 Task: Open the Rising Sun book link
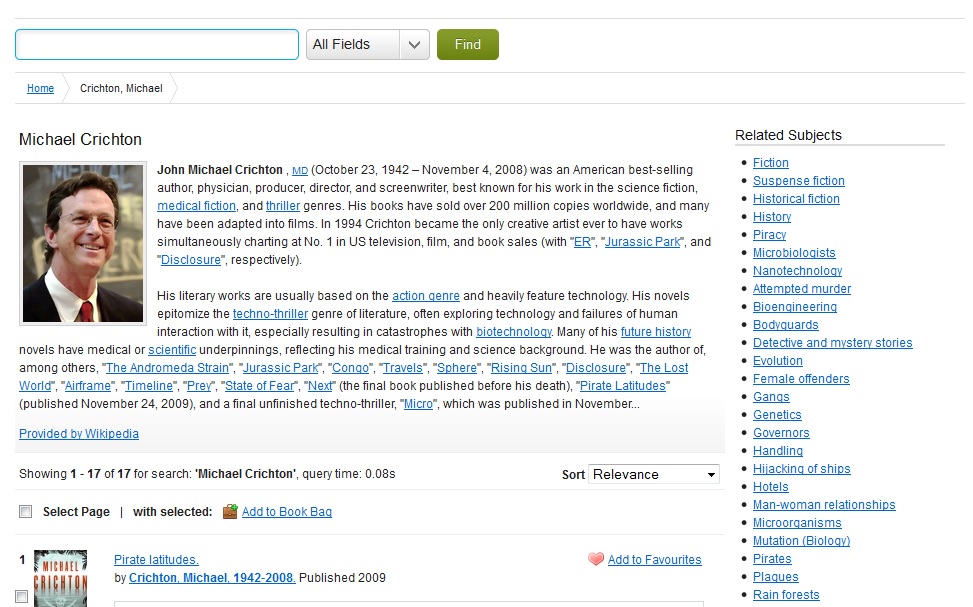point(521,367)
